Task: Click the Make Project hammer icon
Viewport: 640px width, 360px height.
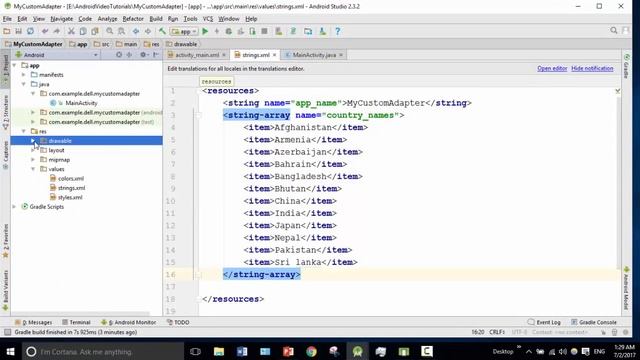Action: [x=162, y=31]
